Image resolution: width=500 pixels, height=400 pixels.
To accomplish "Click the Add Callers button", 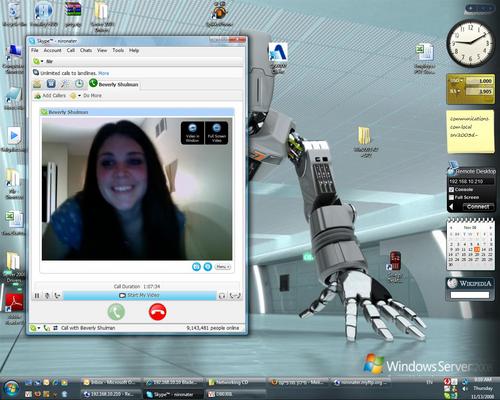I will [50, 96].
